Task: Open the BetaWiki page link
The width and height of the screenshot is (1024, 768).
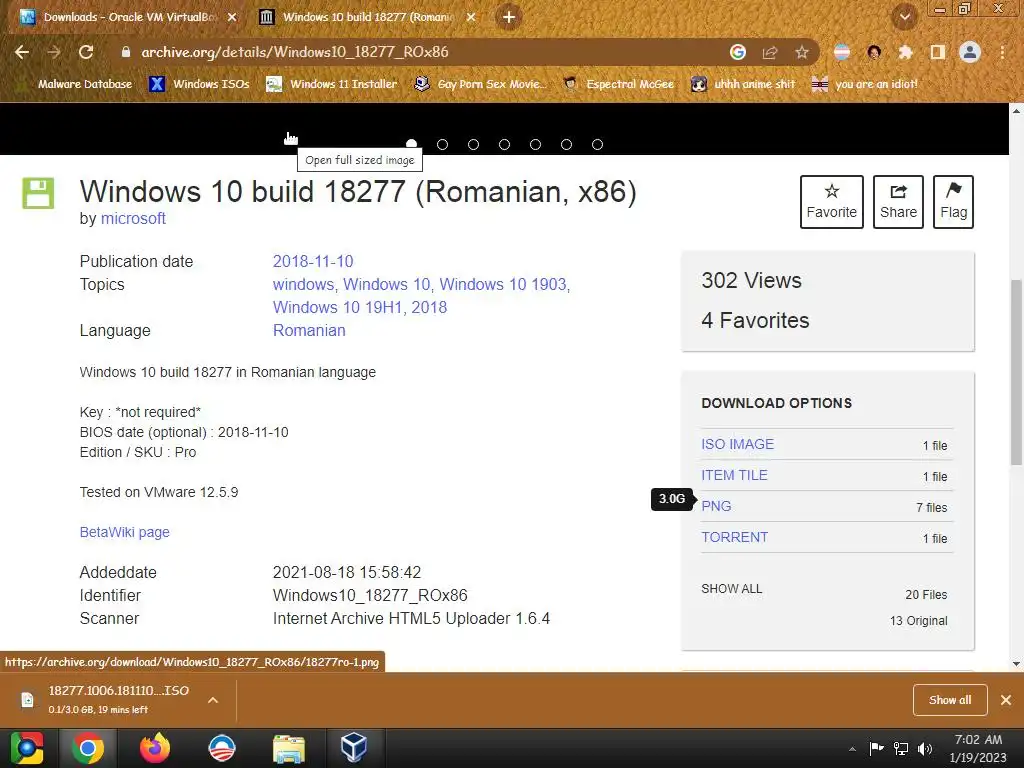Action: point(125,532)
